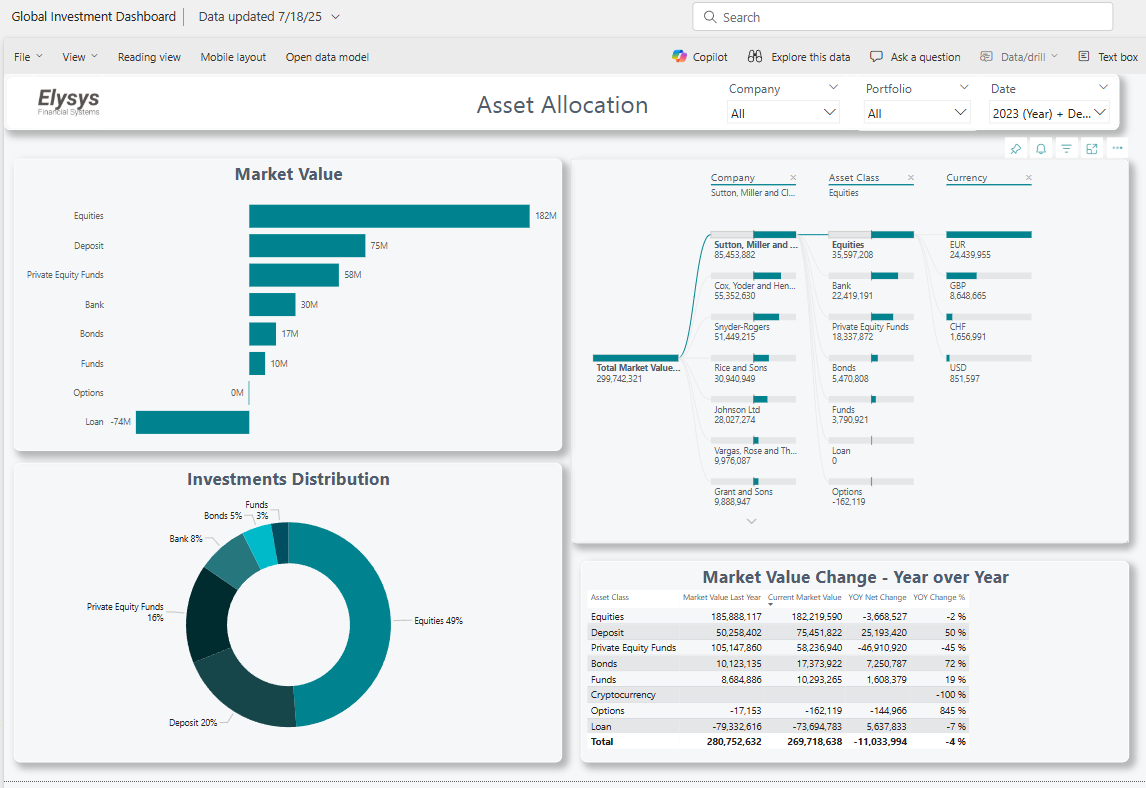
Task: Open the visual filters icon
Action: [1066, 148]
